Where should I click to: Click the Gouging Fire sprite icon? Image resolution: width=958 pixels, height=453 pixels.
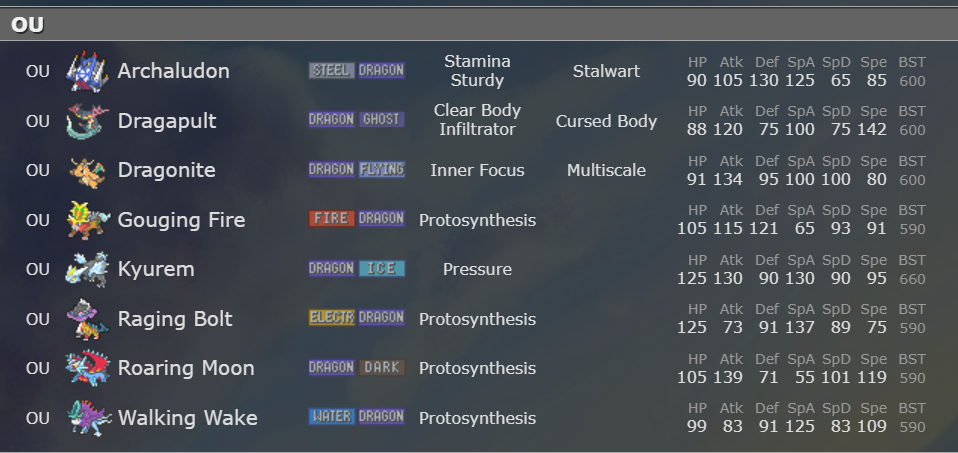[x=87, y=220]
